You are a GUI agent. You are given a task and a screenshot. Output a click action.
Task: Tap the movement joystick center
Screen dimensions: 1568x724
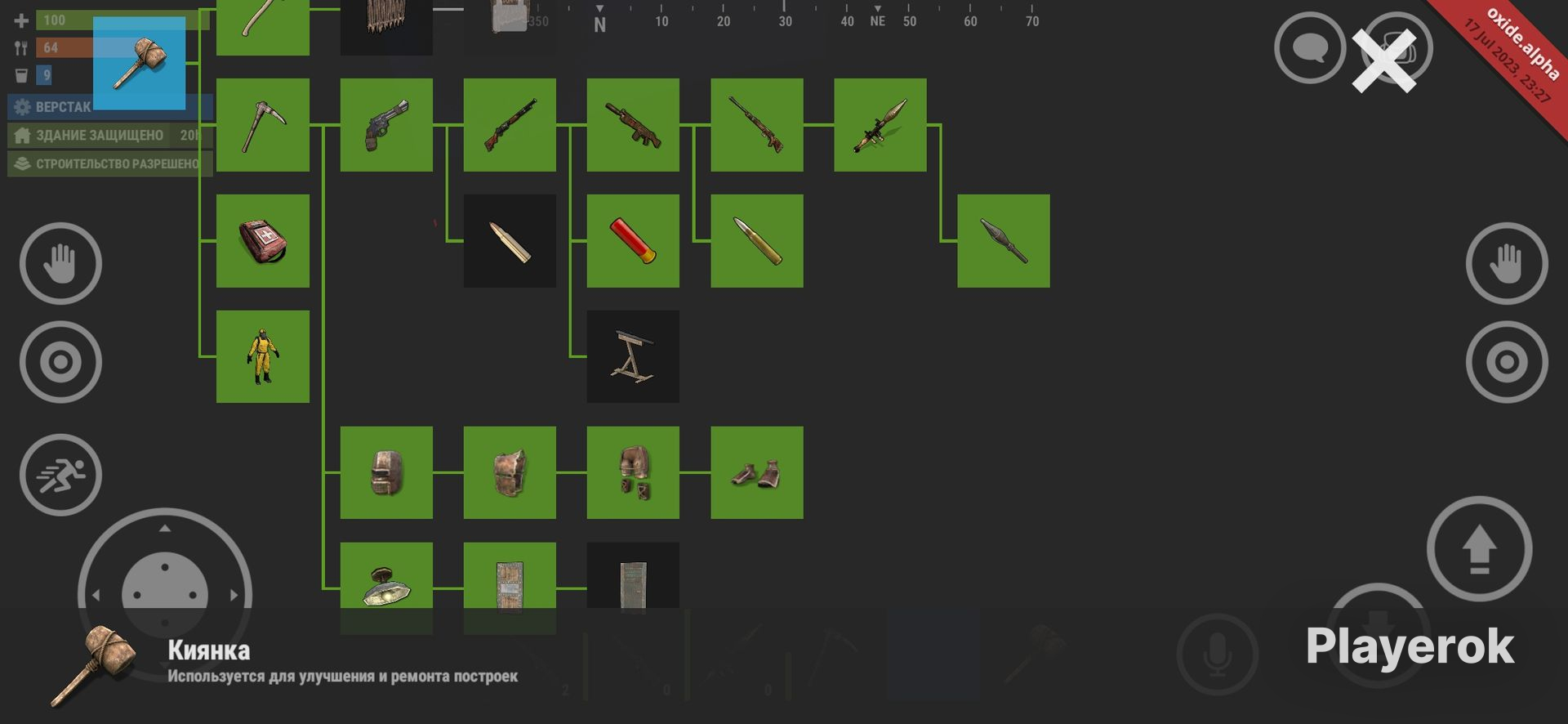pyautogui.click(x=165, y=594)
